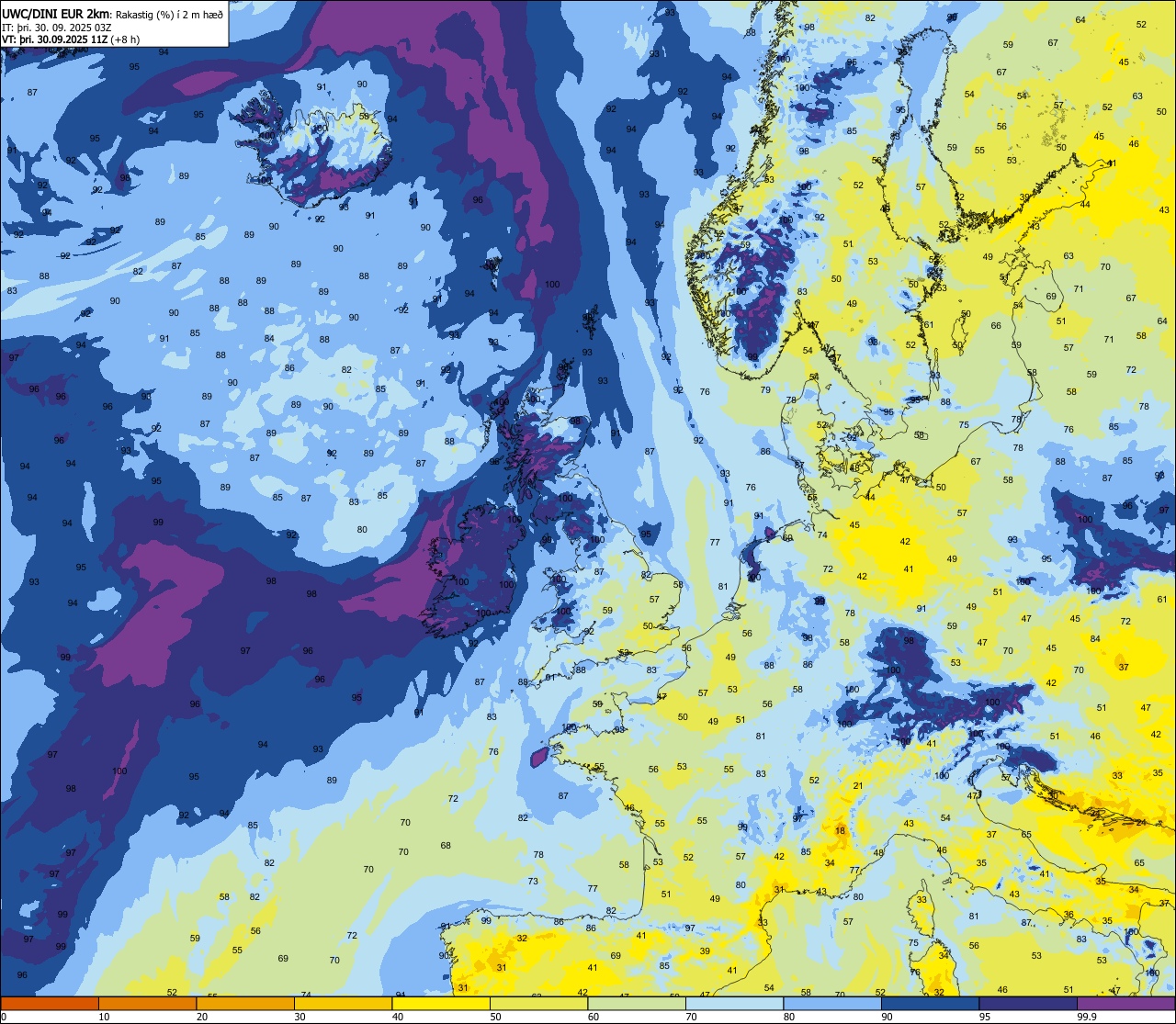The image size is (1176, 1024).
Task: Click the dark blue 90–95 legend swatch
Action: click(930, 1003)
